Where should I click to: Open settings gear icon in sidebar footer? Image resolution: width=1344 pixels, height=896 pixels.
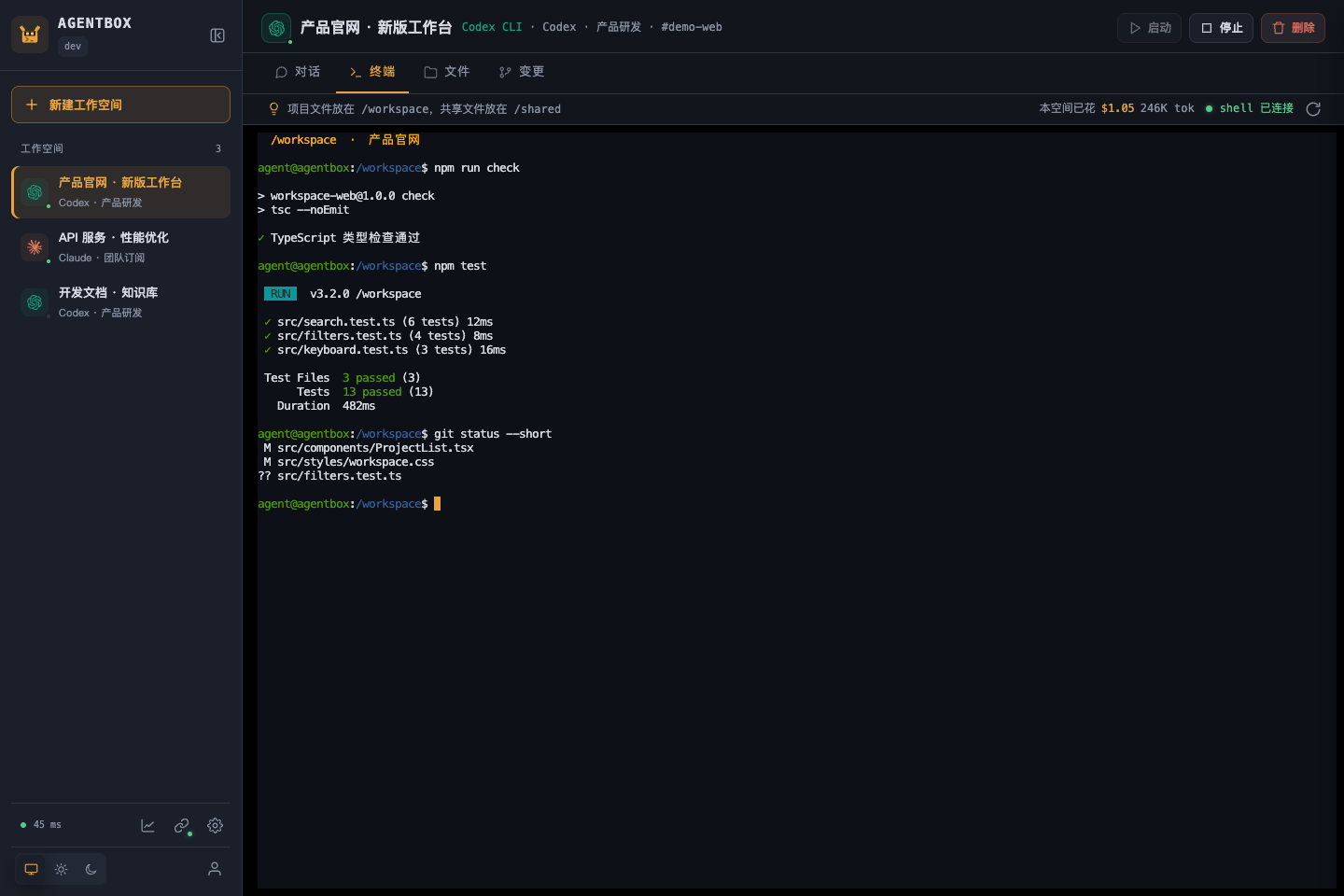(216, 825)
